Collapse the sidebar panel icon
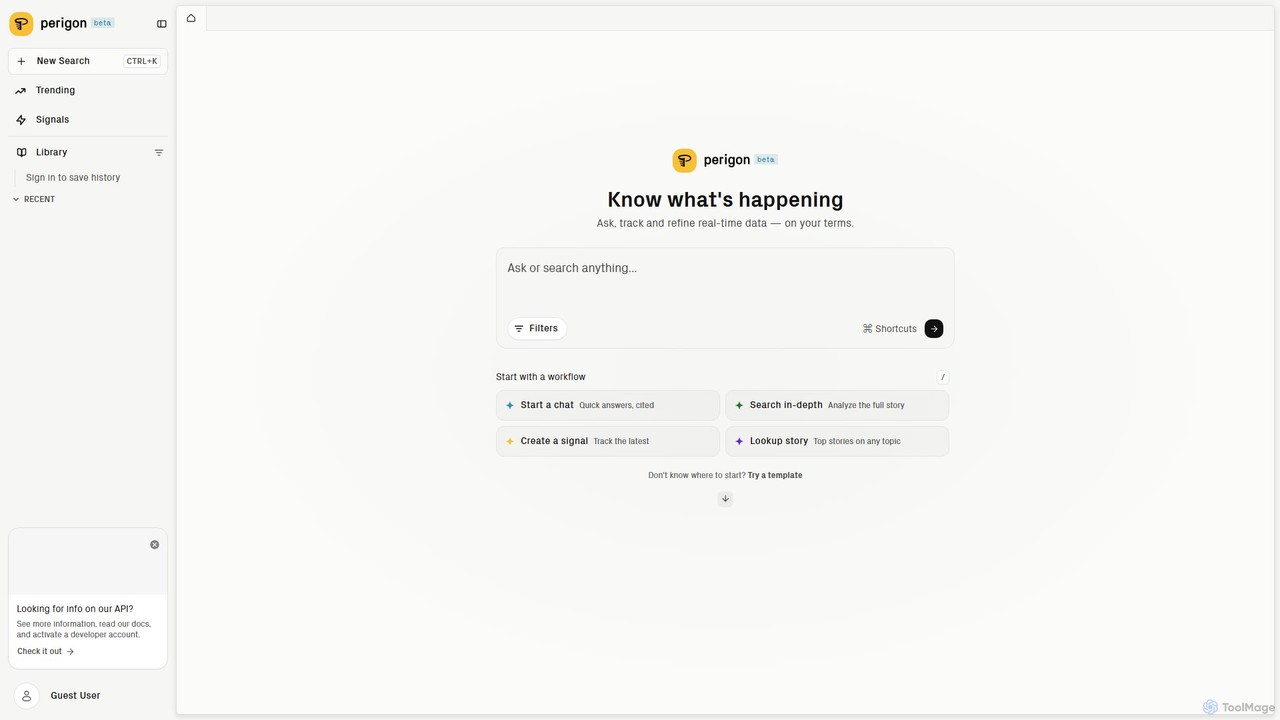 pyautogui.click(x=162, y=24)
